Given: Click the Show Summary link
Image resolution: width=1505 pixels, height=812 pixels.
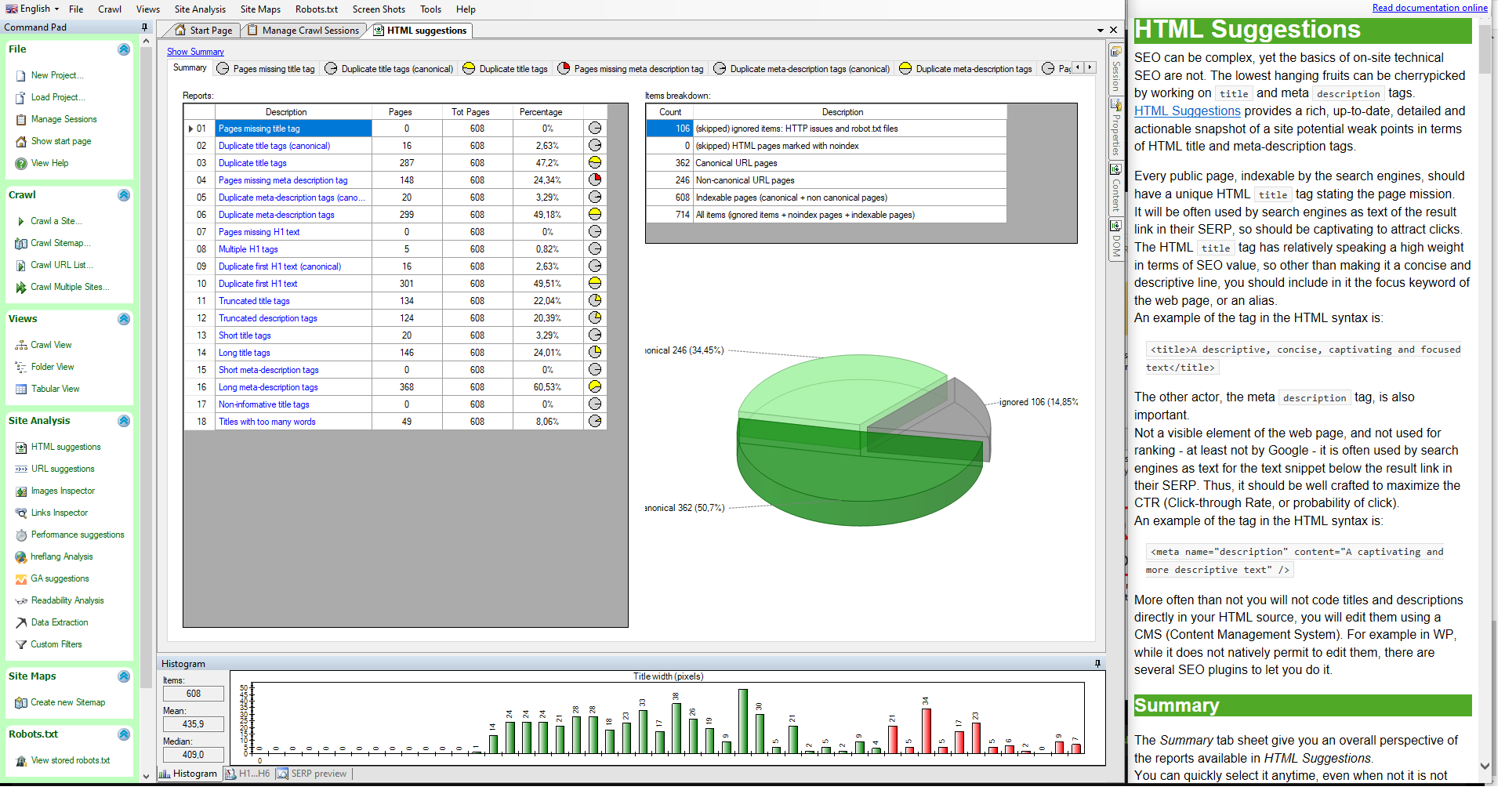Looking at the screenshot, I should coord(195,52).
